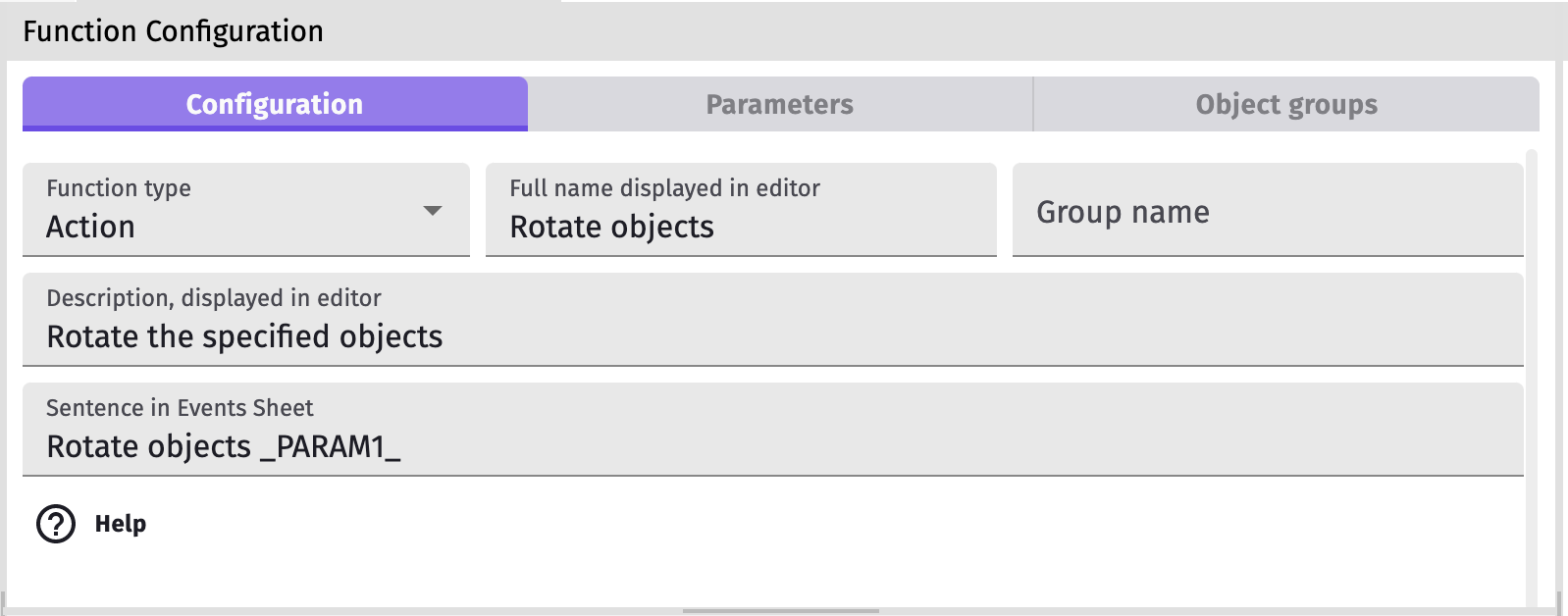Open the Object groups tab
This screenshot has height=616, width=1568.
click(1285, 104)
